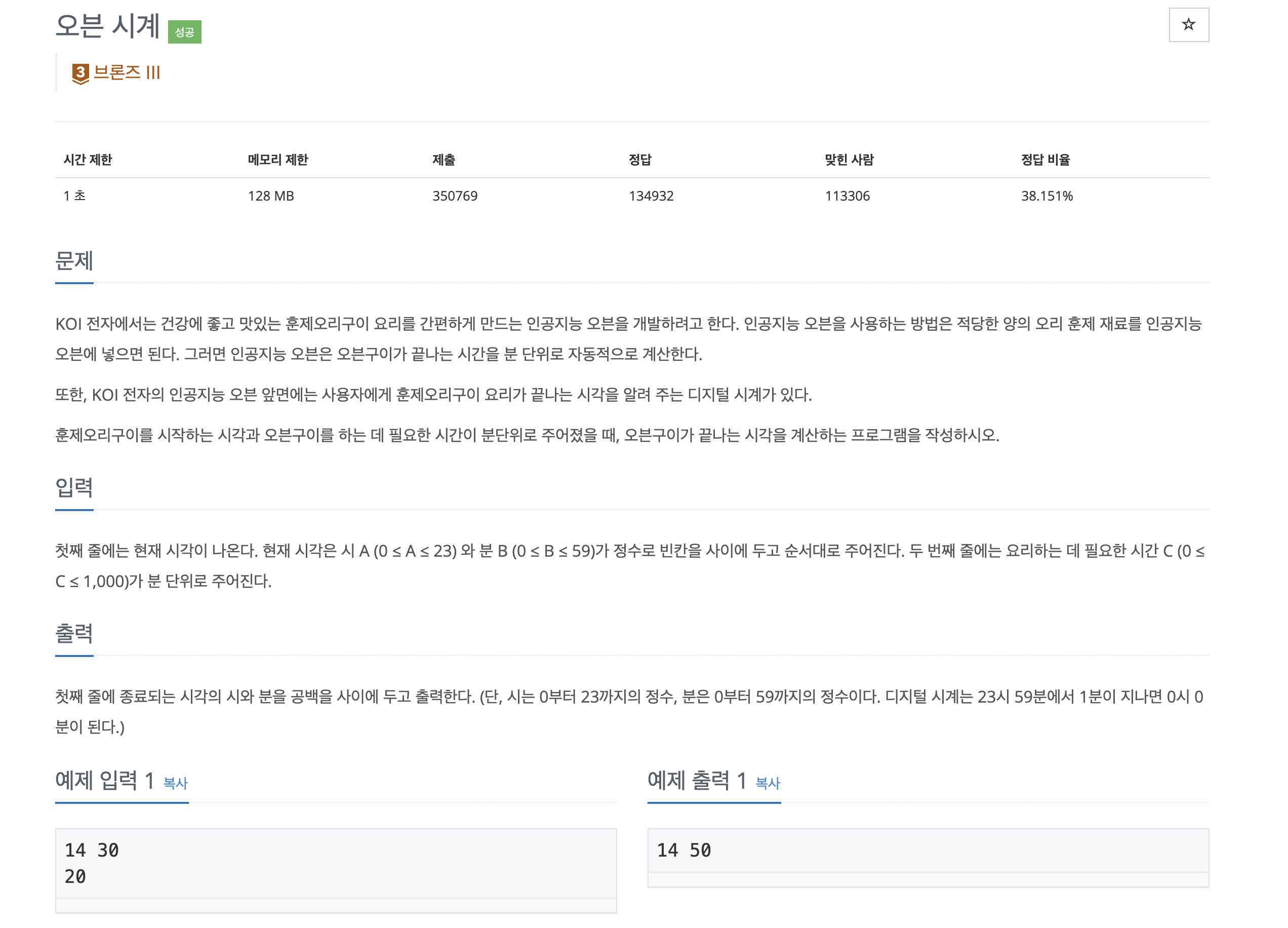This screenshot has width=1288, height=928.
Task: Click the 맞힌 사람 column header
Action: coord(849,160)
